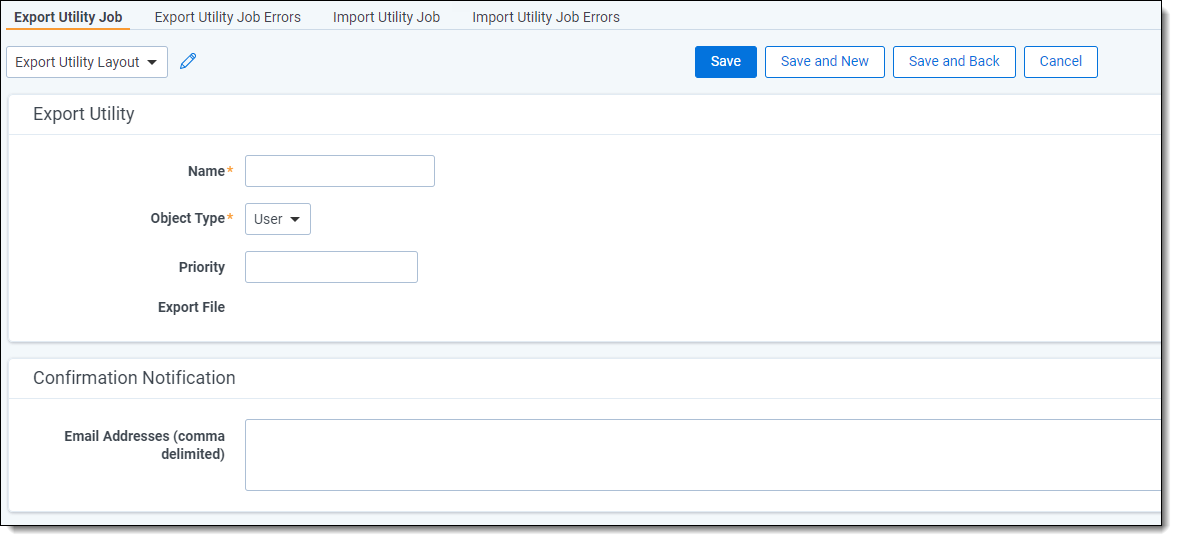Click the Export File label
Image resolution: width=1177 pixels, height=541 pixels.
[x=191, y=307]
